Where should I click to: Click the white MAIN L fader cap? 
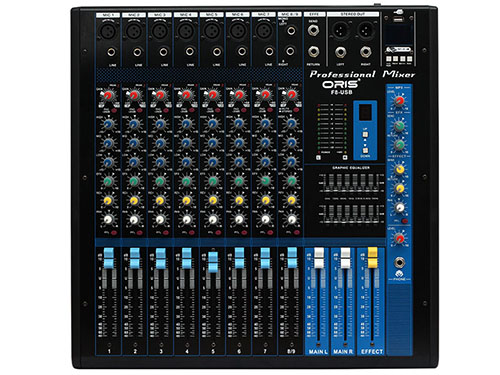(319, 257)
